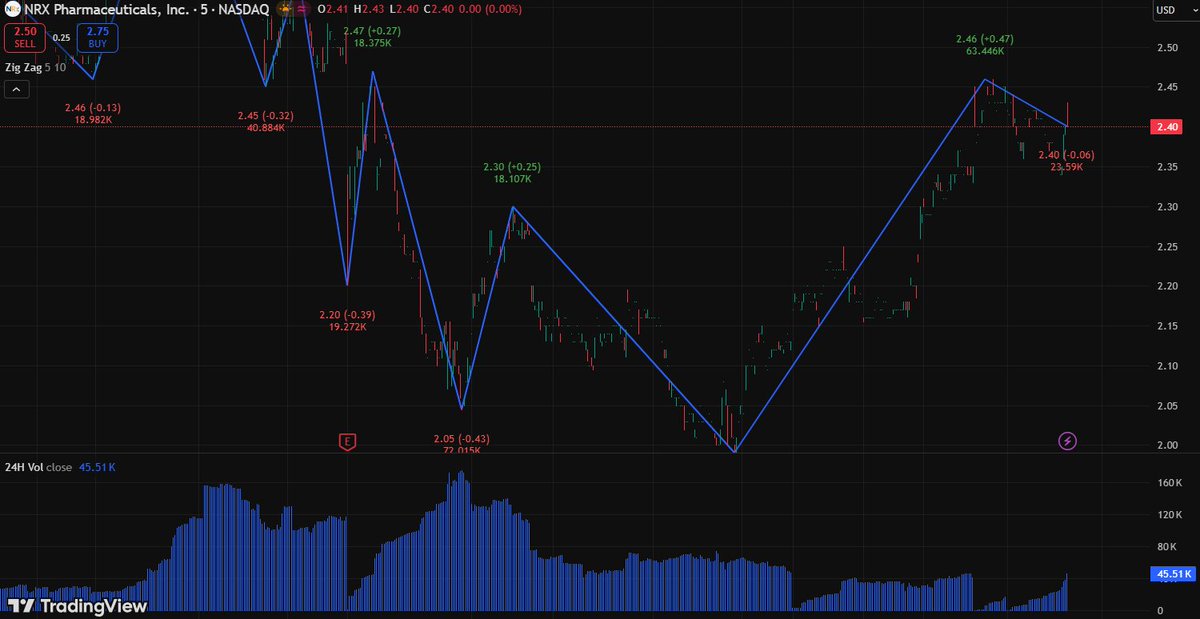
Task: Click the 2.46 (-0.13) zig zag label
Action: tap(93, 107)
